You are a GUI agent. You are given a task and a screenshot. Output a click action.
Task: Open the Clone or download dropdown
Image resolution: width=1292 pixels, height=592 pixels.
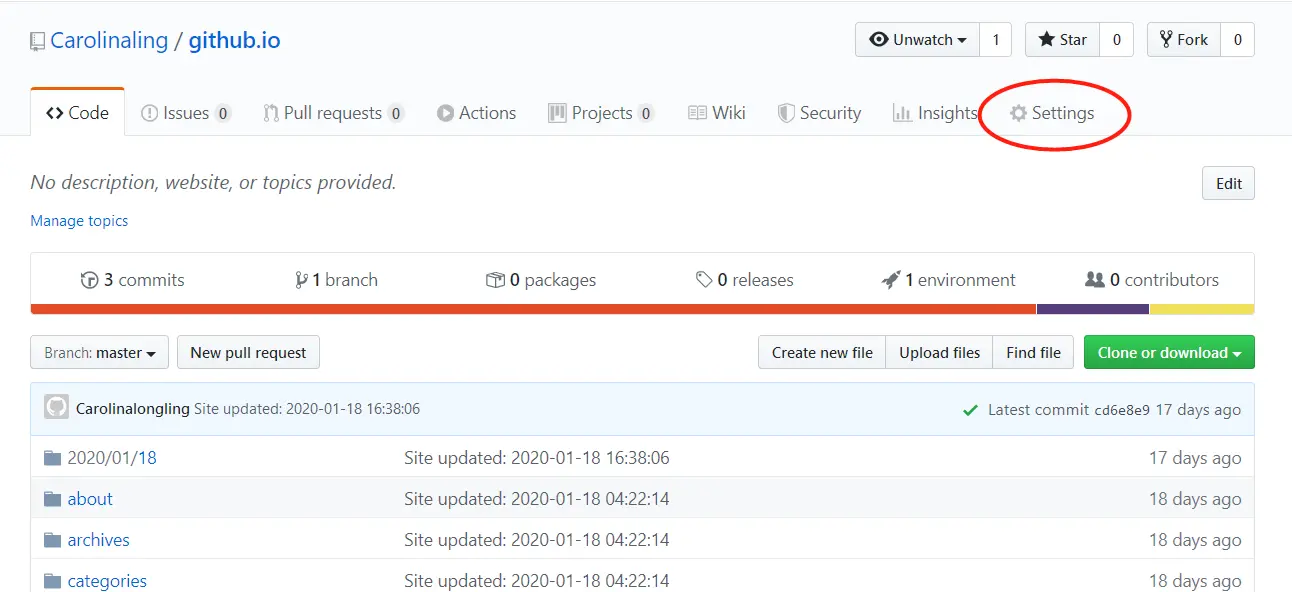coord(1169,352)
